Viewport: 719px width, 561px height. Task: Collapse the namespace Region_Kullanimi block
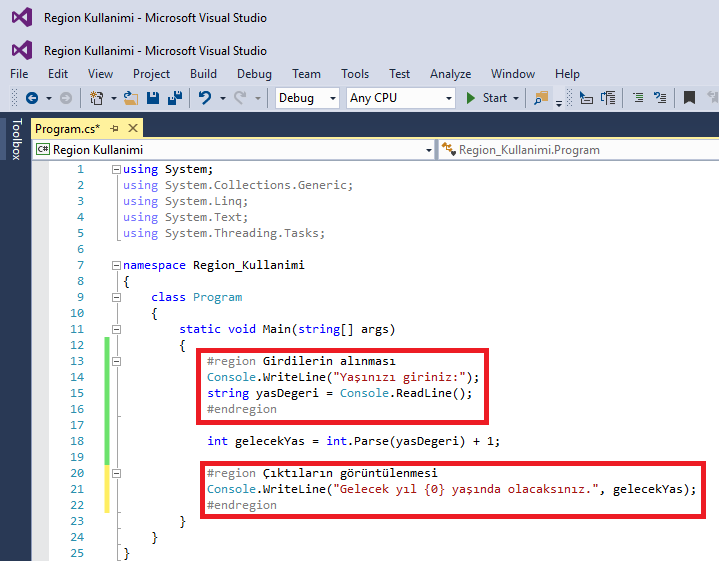116,265
